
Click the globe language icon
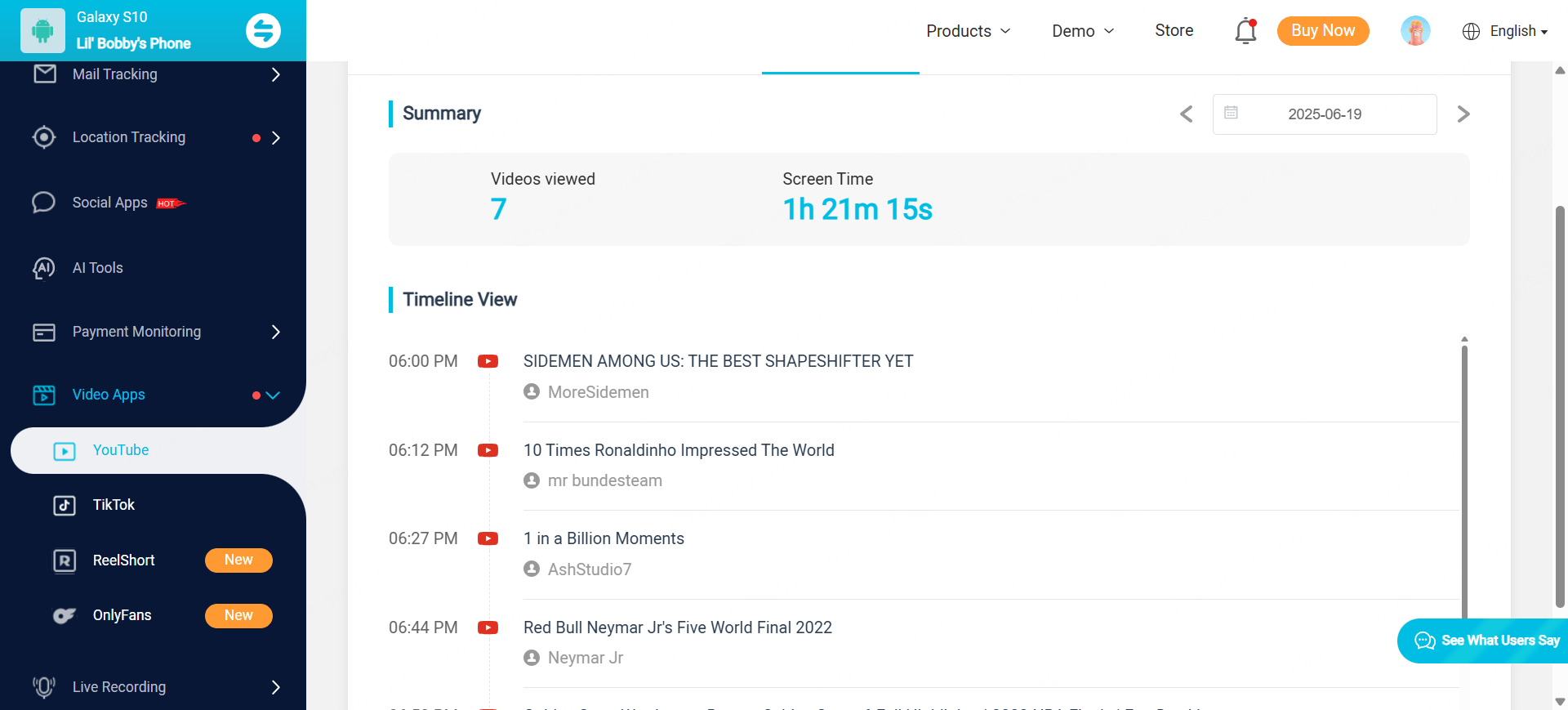pos(1471,31)
